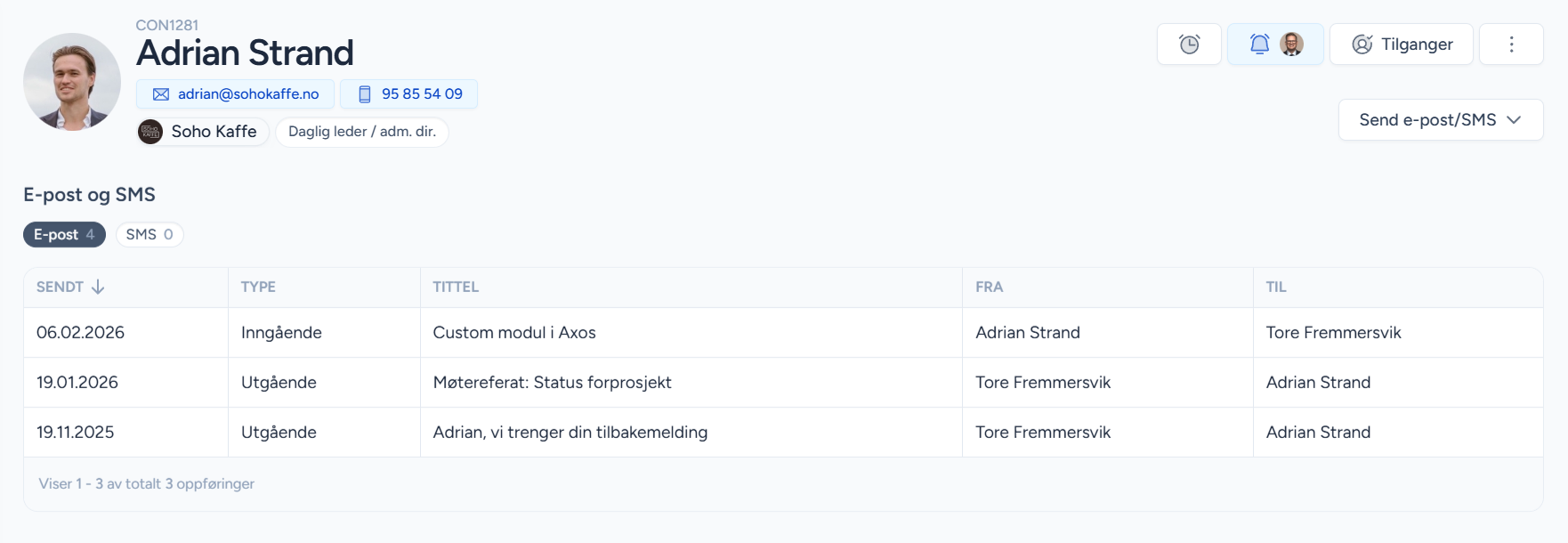Click the sort arrow in the Sendt column
Screen dimensions: 1568x543
(x=98, y=287)
